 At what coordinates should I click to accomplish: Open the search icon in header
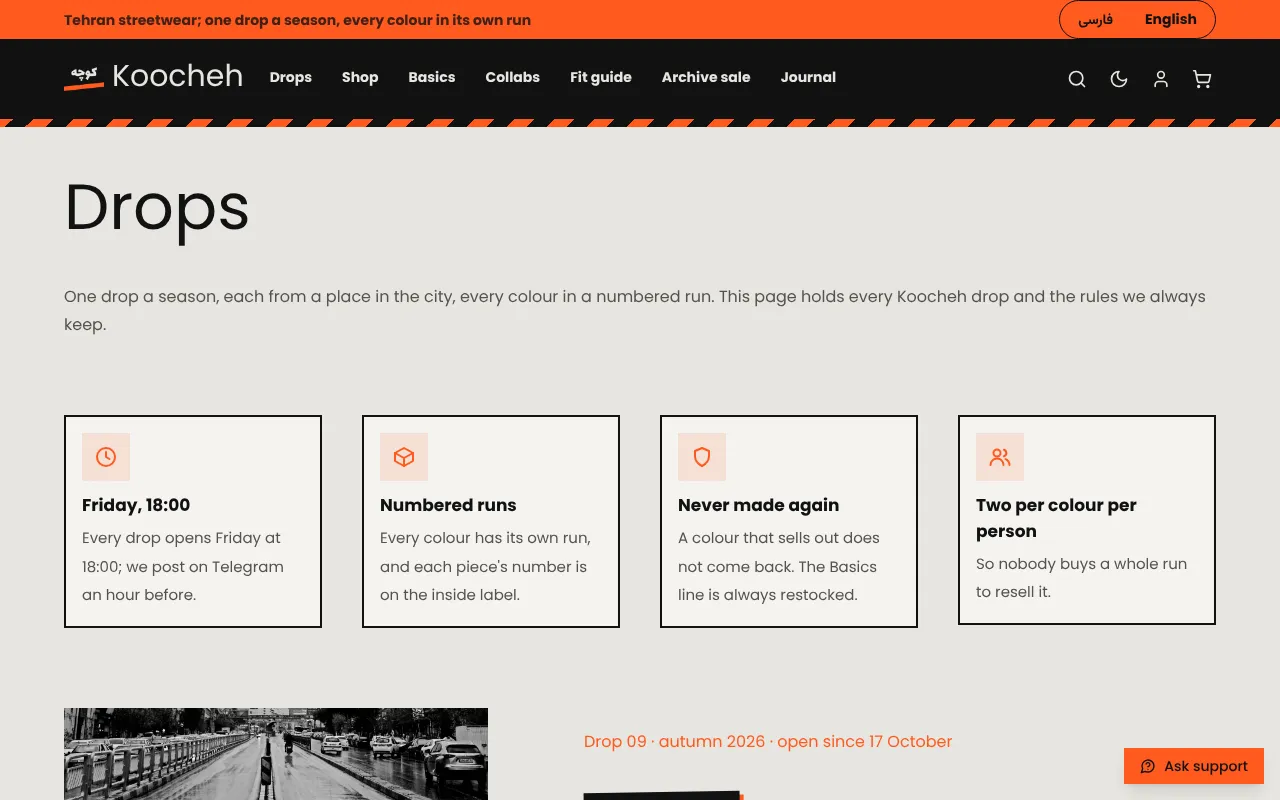[1077, 79]
